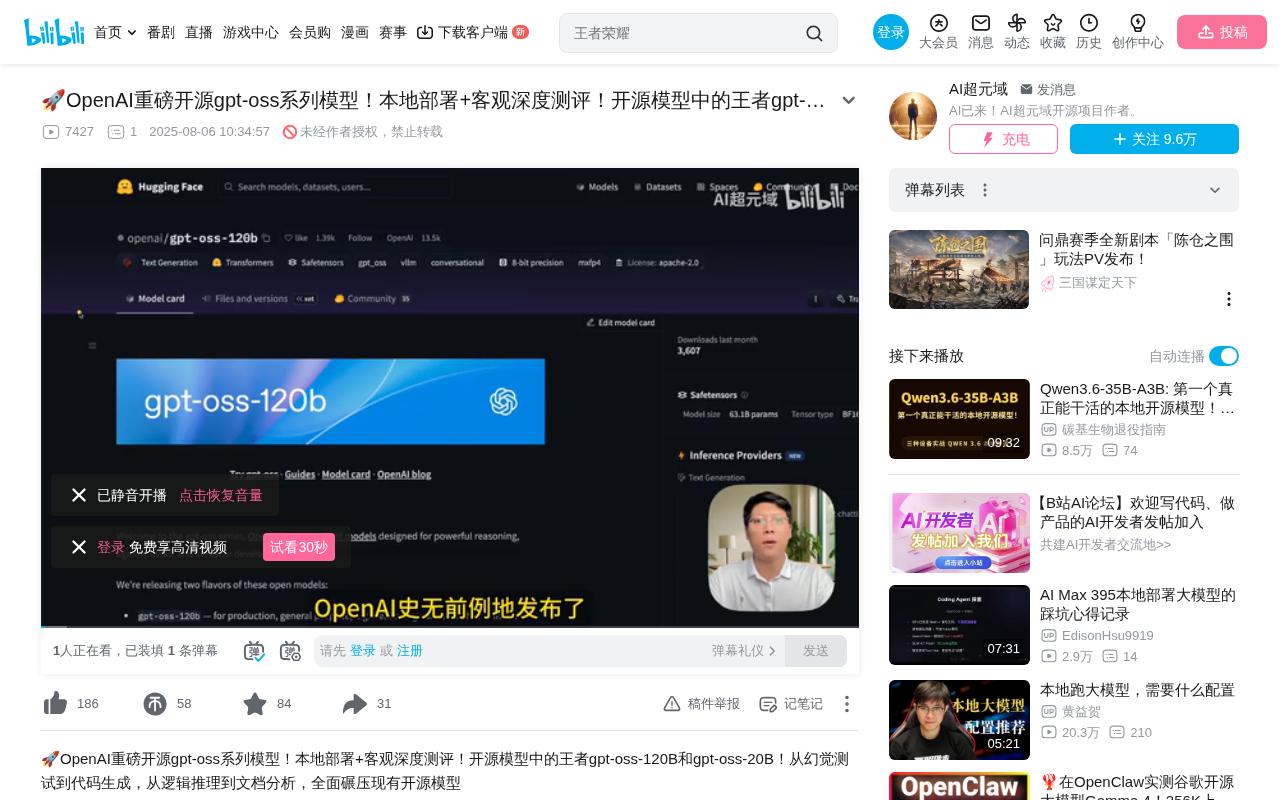Click the video progress bar

coord(450,626)
